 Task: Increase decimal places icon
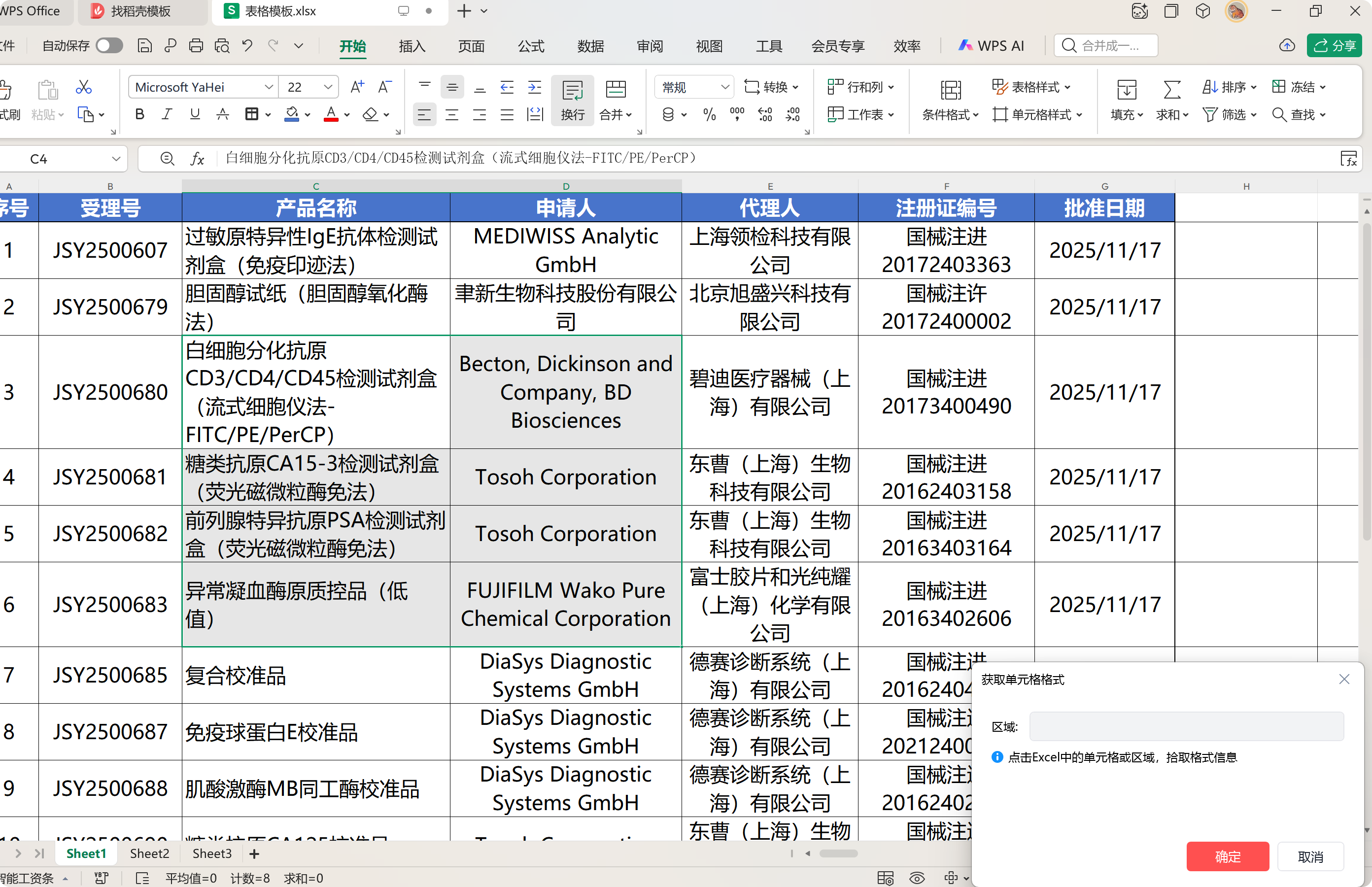pos(765,115)
